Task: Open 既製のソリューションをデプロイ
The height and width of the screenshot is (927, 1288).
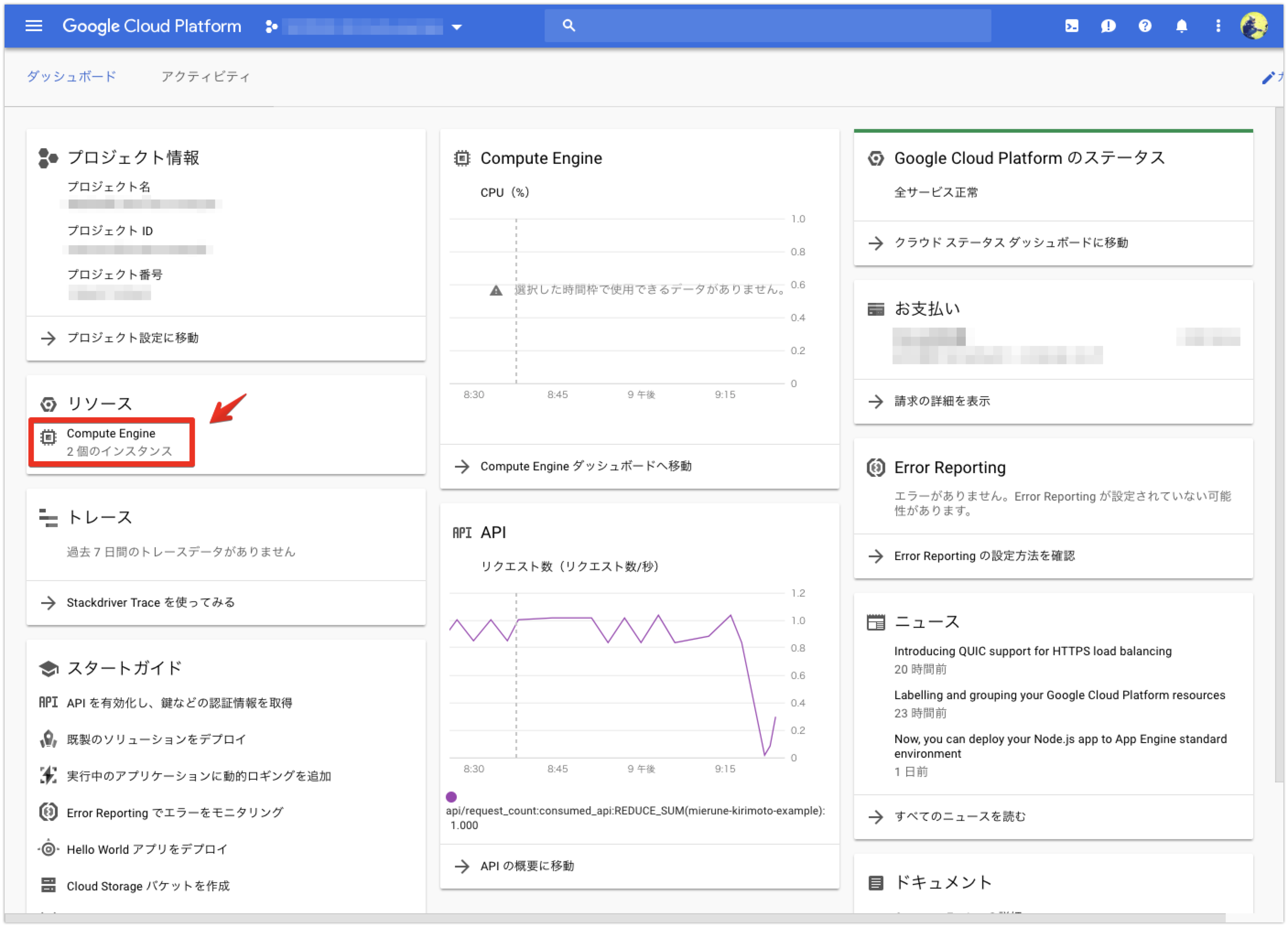Action: click(156, 740)
